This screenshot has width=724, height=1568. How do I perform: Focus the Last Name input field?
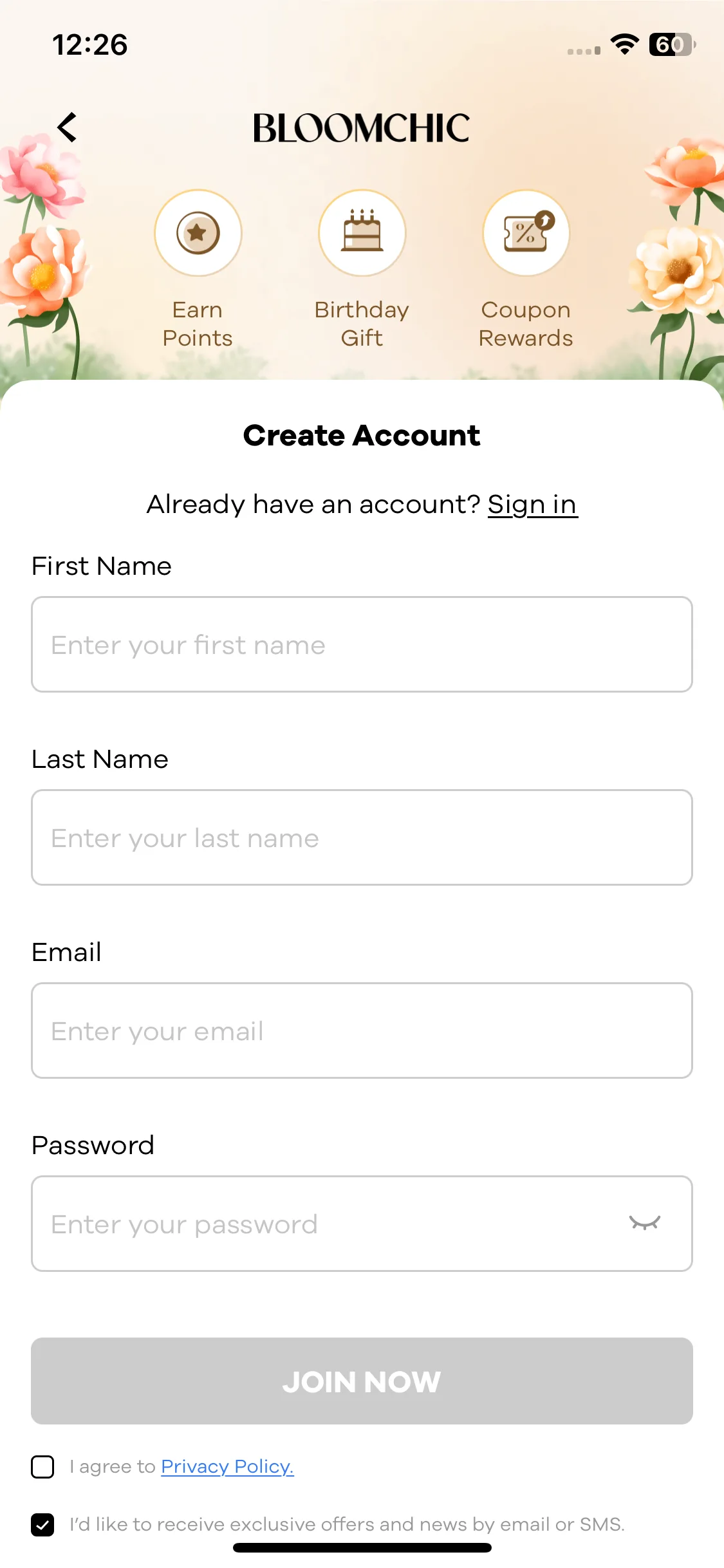[x=362, y=837]
